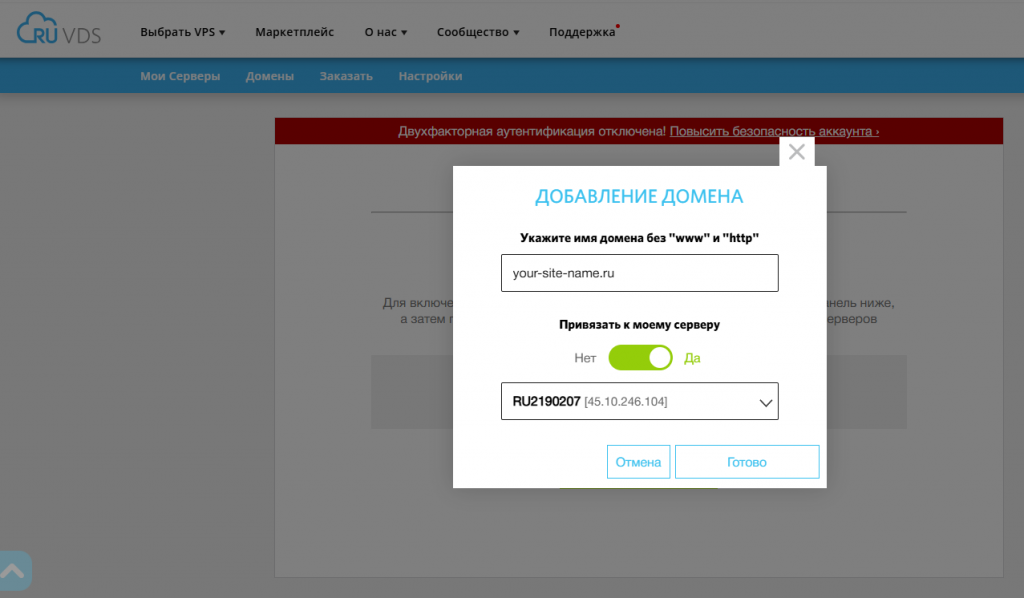Screen dimensions: 1024x598
Task: Open the Маркетплейс page
Action: coord(295,32)
